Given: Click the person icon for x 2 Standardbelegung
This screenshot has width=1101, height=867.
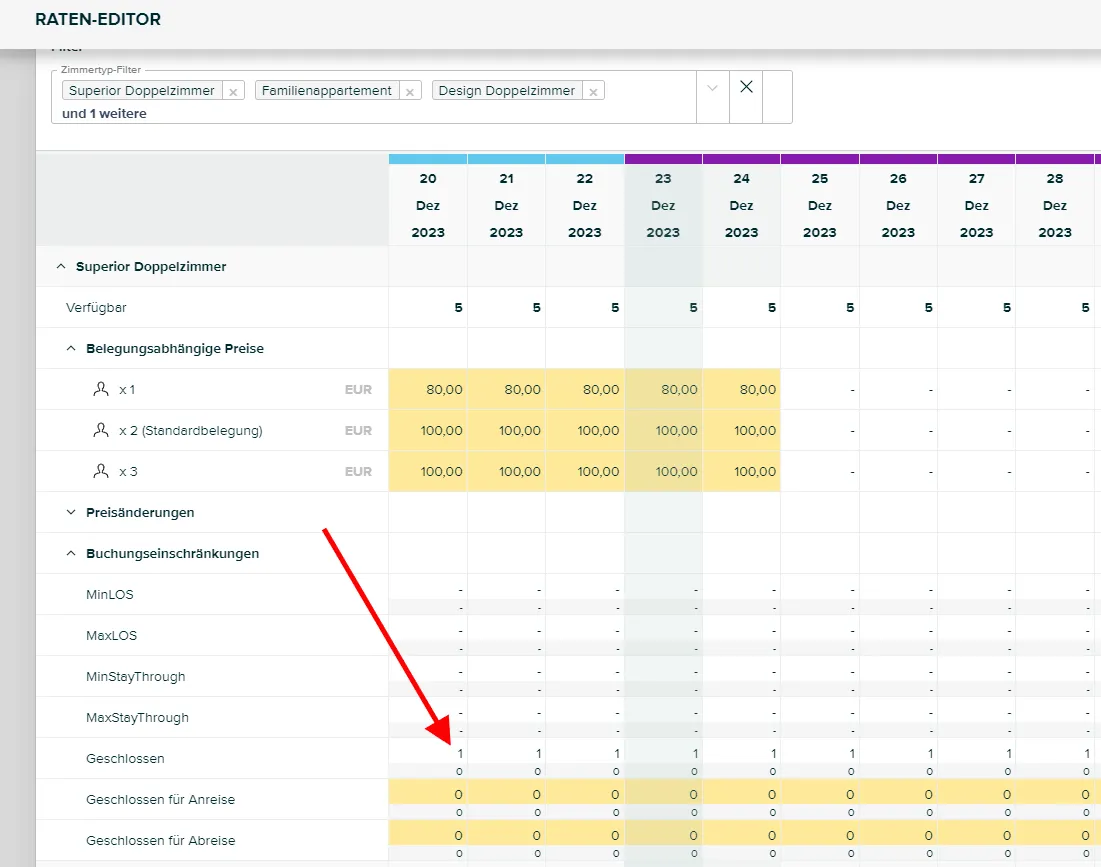Looking at the screenshot, I should tap(101, 430).
